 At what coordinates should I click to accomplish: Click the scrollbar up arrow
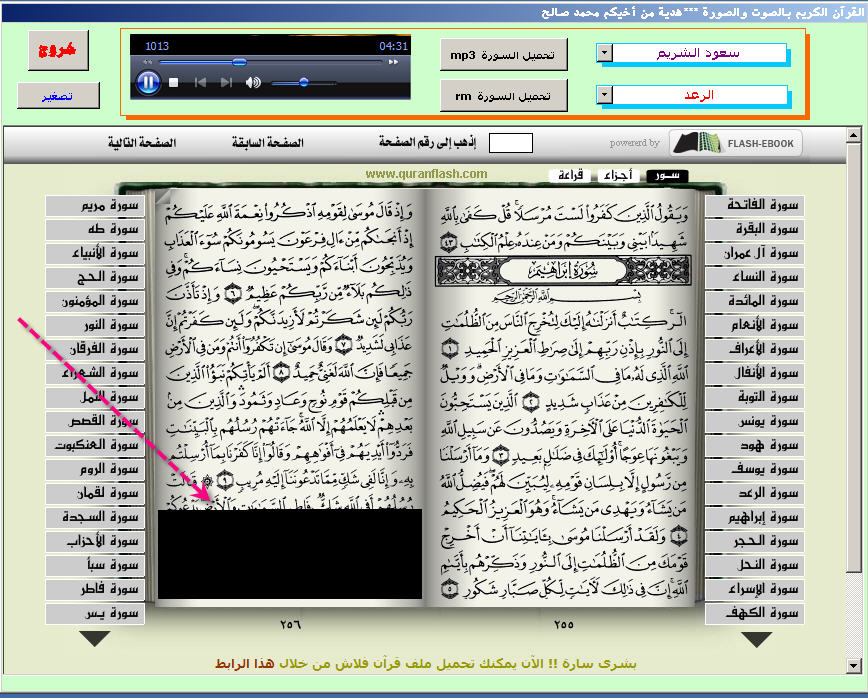854,135
